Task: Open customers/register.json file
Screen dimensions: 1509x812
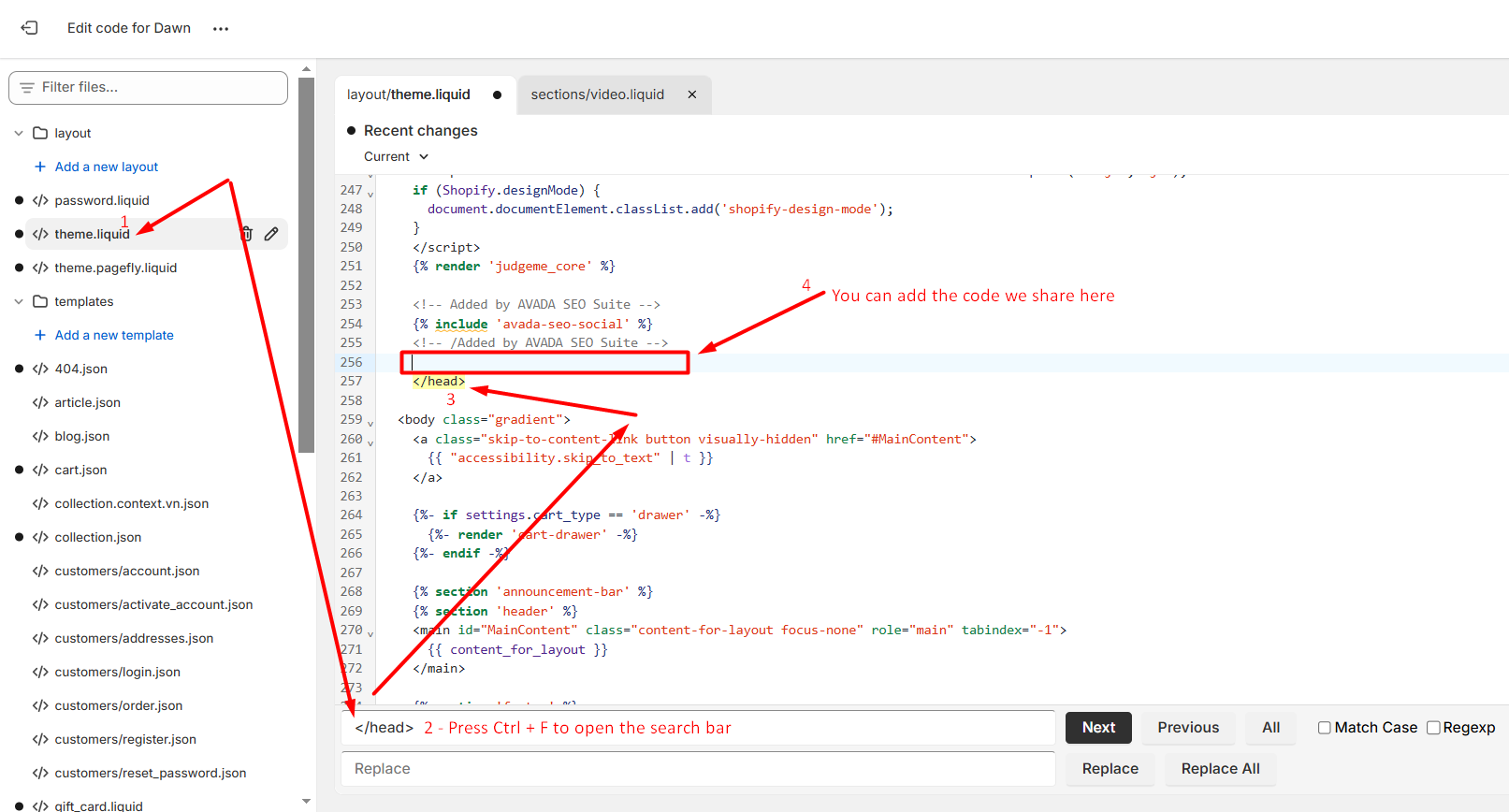Action: (125, 739)
